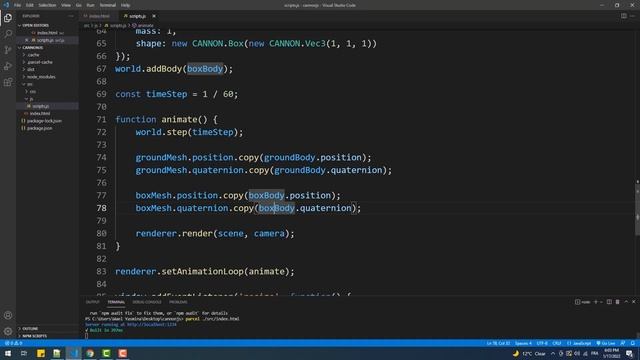Screen dimensions: 640x360
Task: Expand the node_modules folder
Action: coord(47,77)
